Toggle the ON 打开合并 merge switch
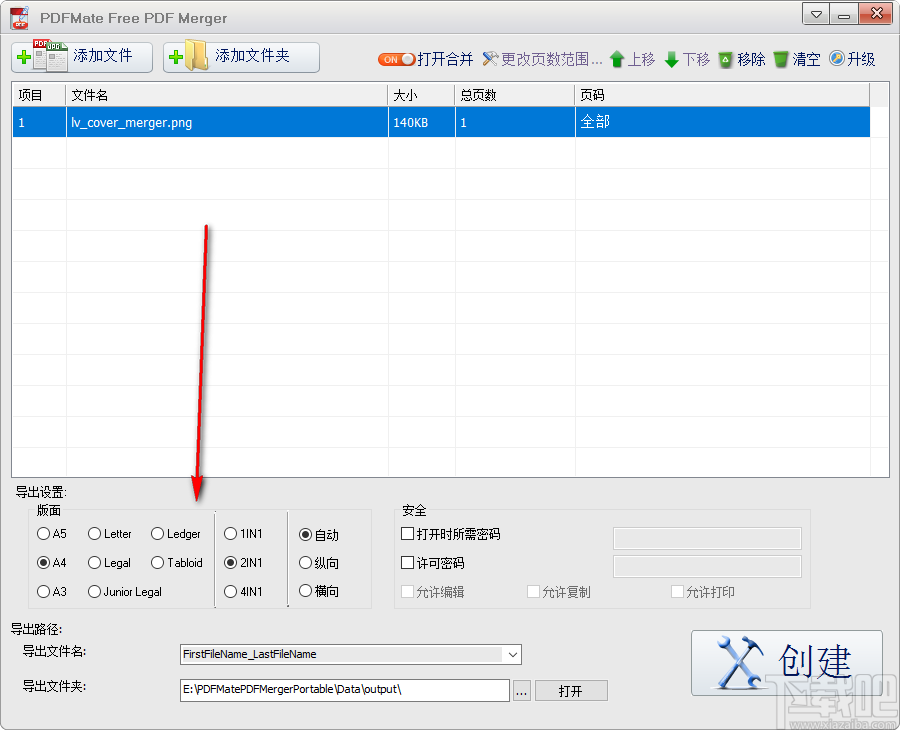This screenshot has width=900, height=730. tap(397, 59)
